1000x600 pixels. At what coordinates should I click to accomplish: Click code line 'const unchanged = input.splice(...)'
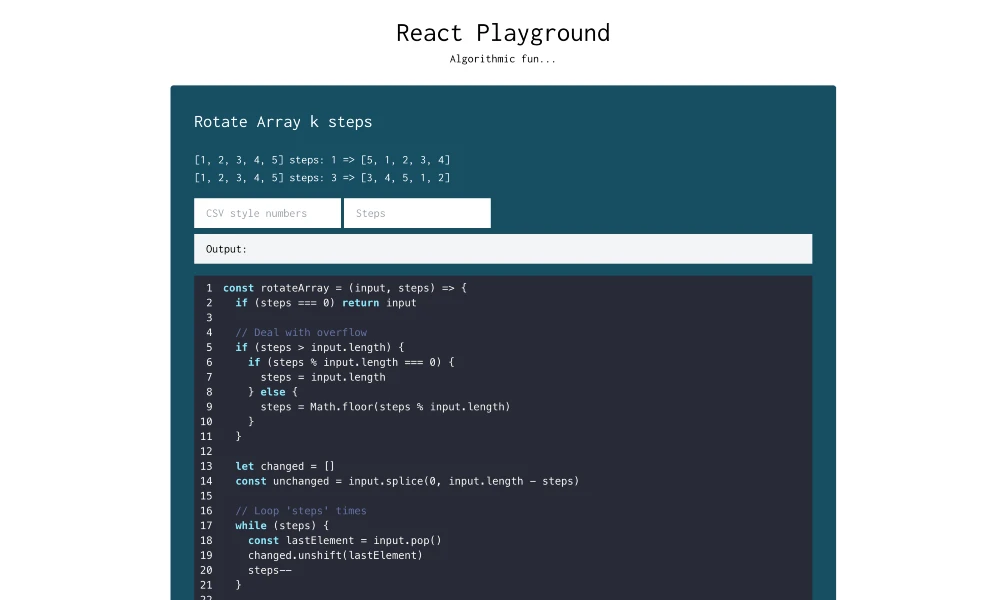407,481
